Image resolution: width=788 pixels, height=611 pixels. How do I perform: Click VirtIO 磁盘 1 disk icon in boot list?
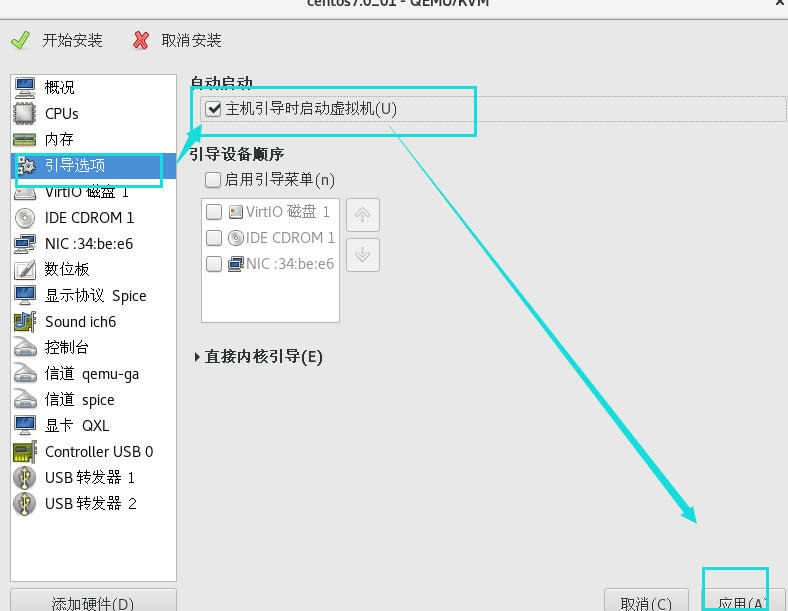point(236,212)
